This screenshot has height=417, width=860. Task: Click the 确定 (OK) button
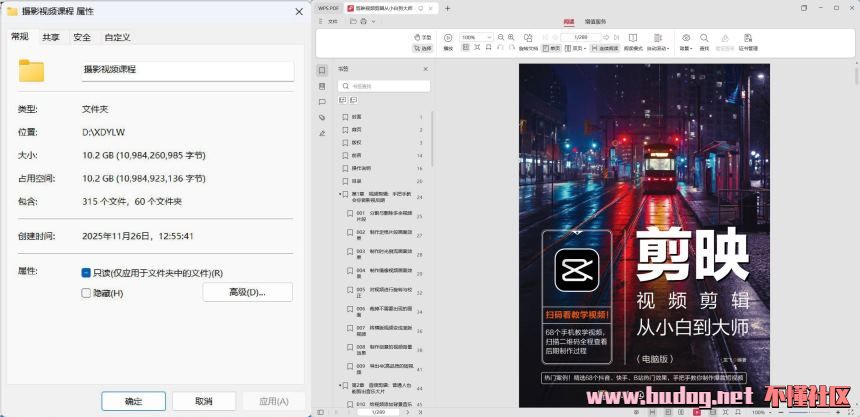pyautogui.click(x=133, y=400)
